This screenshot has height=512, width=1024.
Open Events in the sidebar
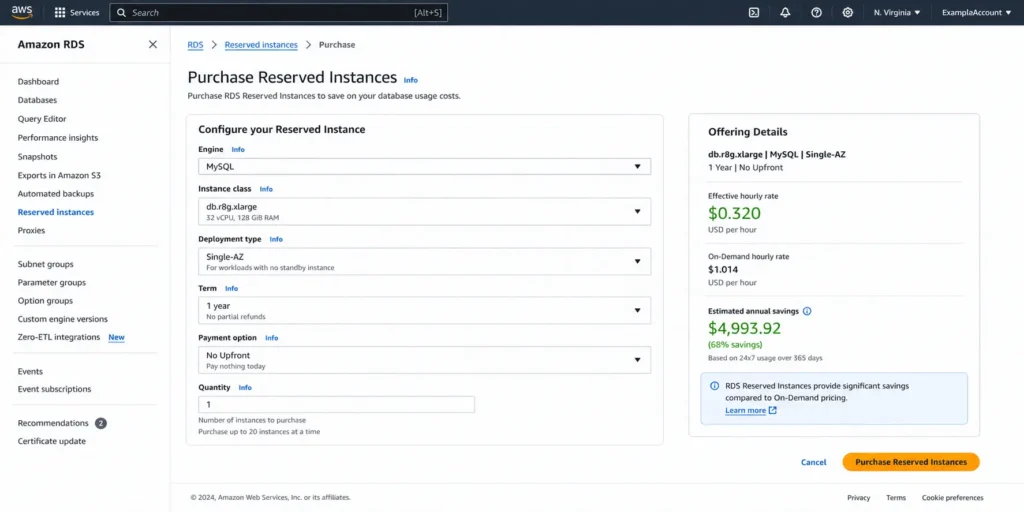(x=30, y=371)
